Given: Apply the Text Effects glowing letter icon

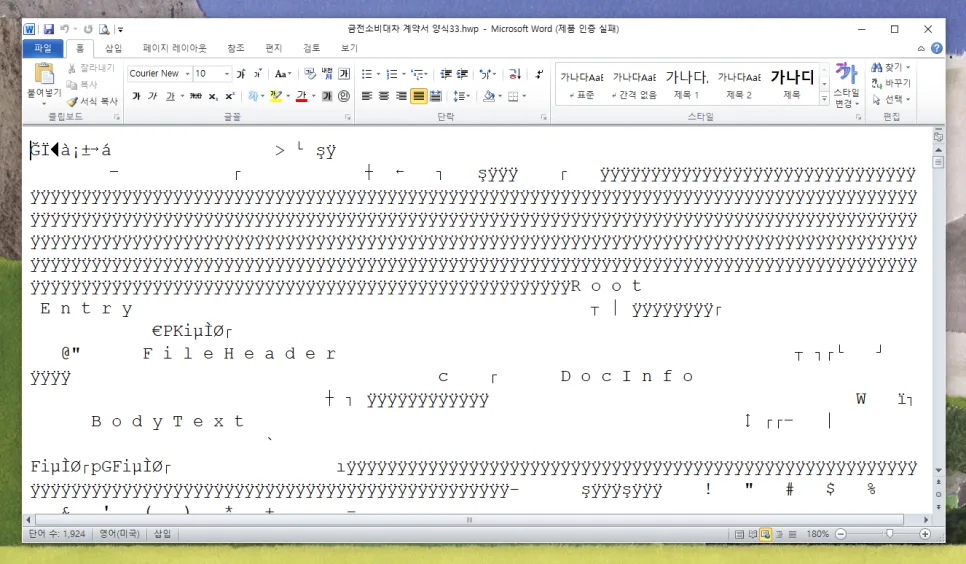Looking at the screenshot, I should point(253,96).
